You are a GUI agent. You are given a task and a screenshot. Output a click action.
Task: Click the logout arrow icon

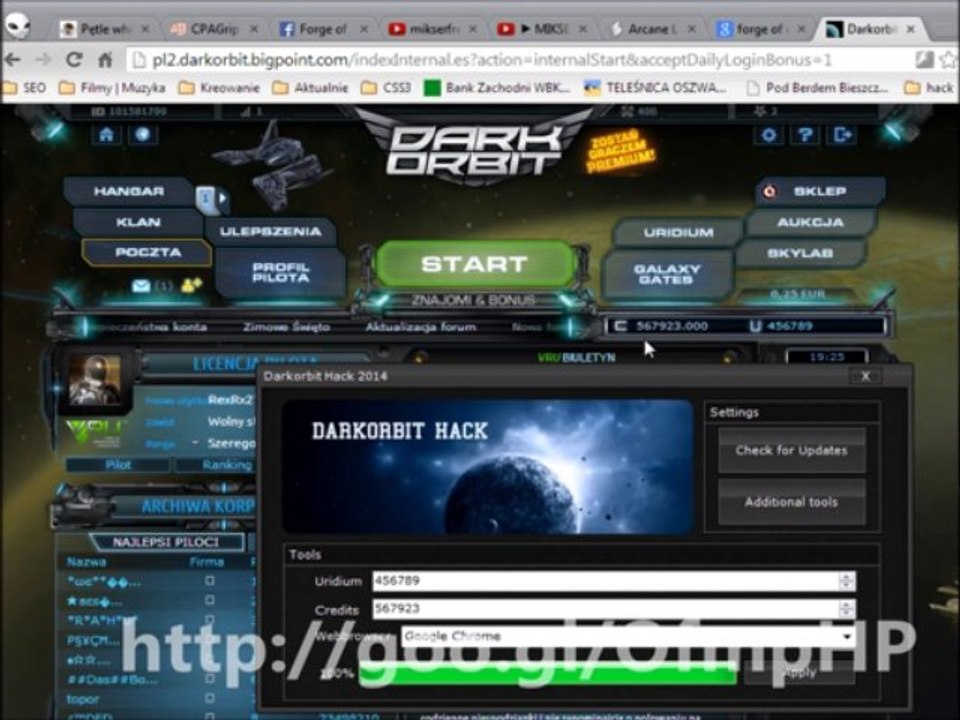[842, 135]
